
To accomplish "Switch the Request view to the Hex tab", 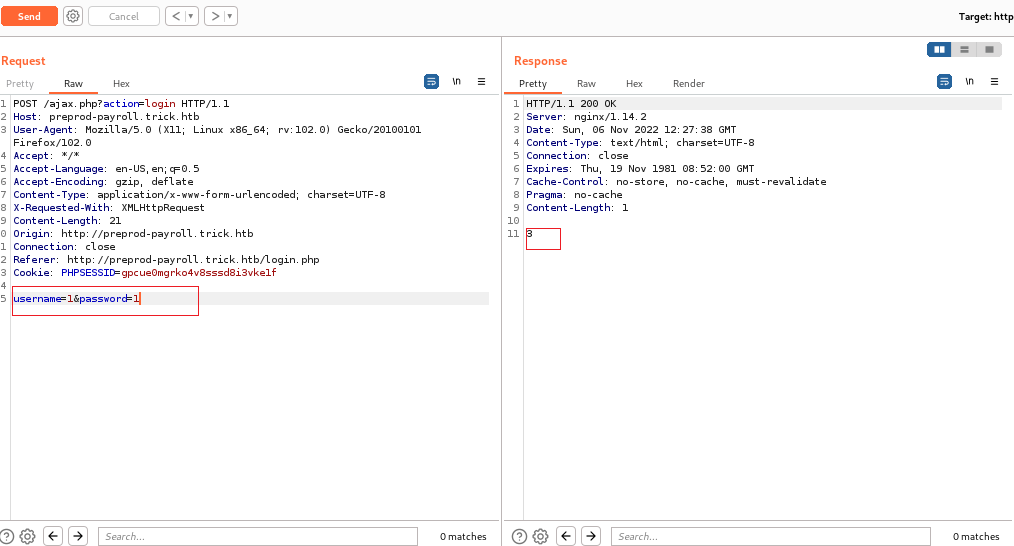I will pos(121,84).
